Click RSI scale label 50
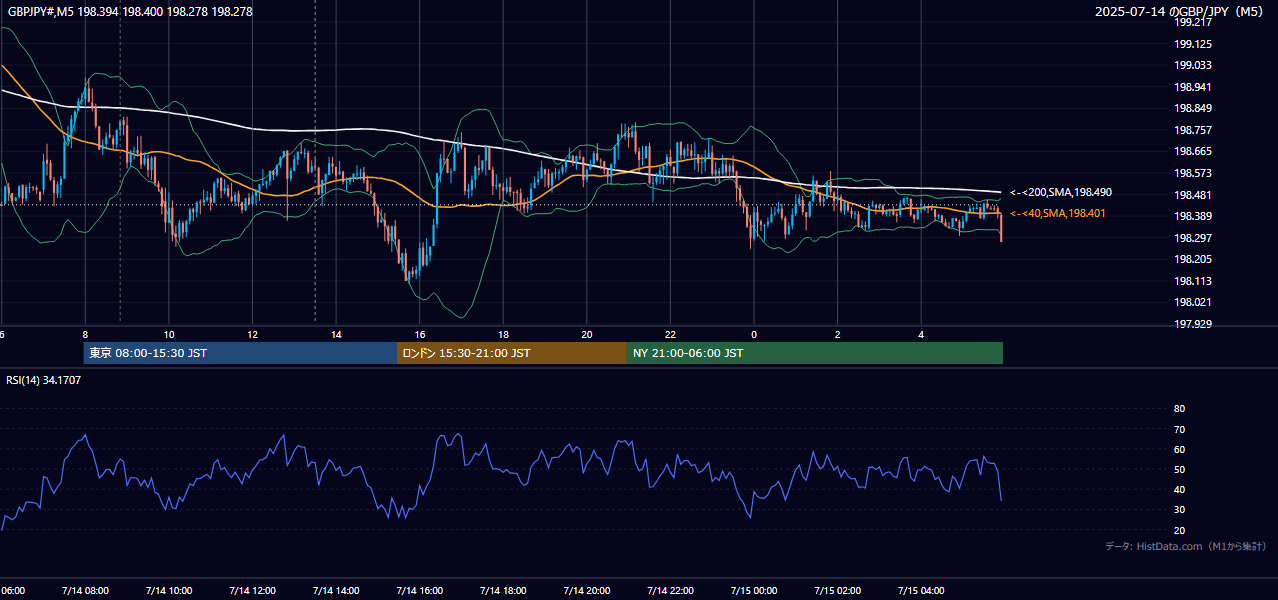 click(x=1179, y=469)
